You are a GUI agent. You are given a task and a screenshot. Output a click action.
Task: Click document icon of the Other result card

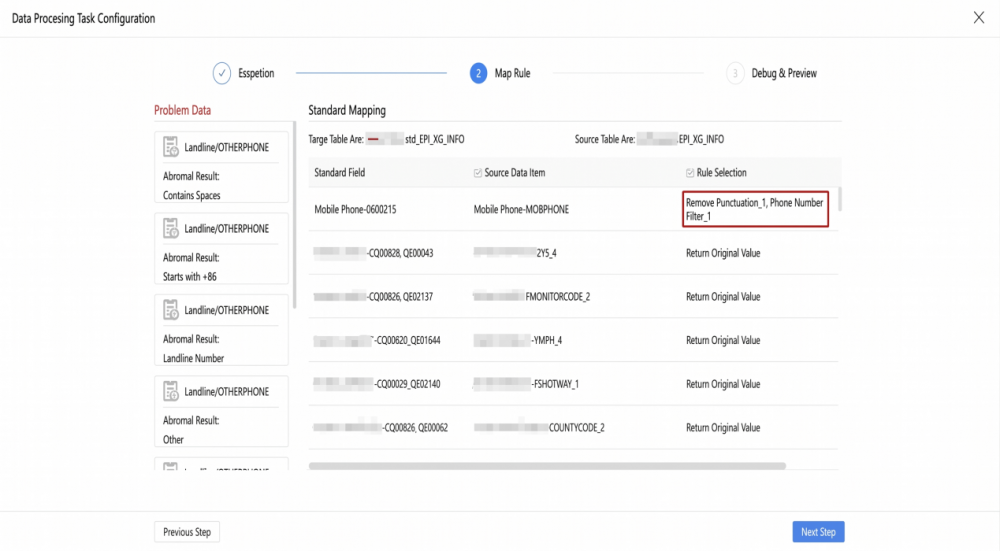coord(171,392)
